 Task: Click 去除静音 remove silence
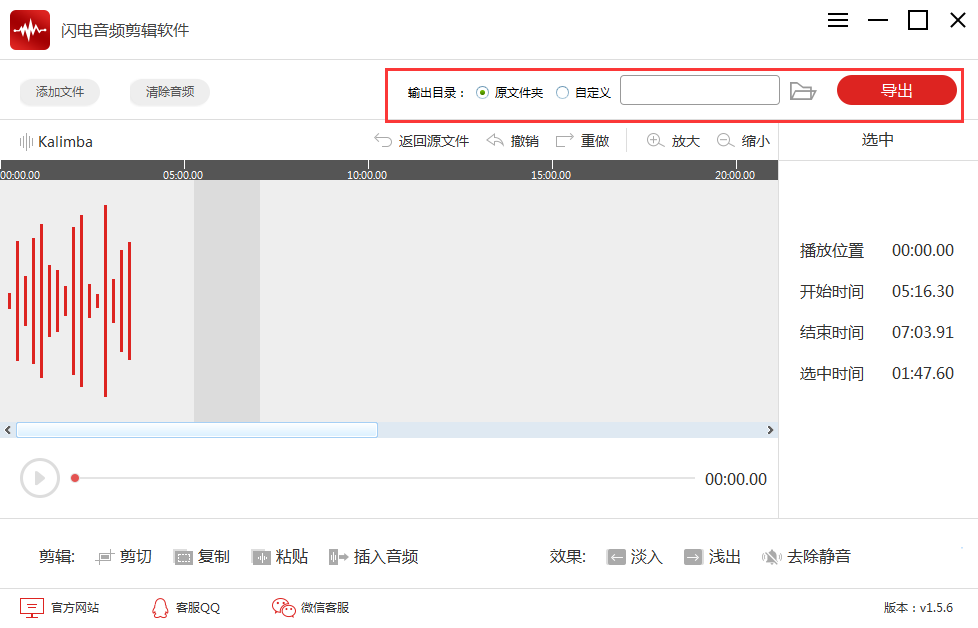point(806,556)
